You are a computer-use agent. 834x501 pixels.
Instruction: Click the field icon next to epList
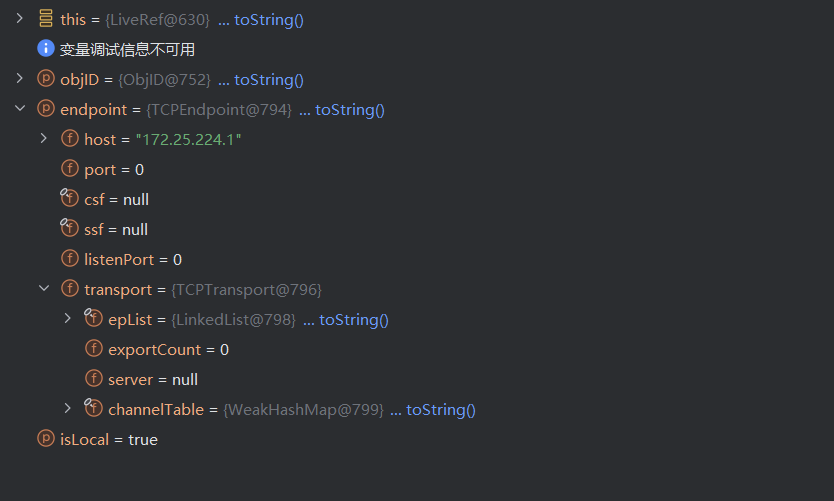(x=93, y=318)
